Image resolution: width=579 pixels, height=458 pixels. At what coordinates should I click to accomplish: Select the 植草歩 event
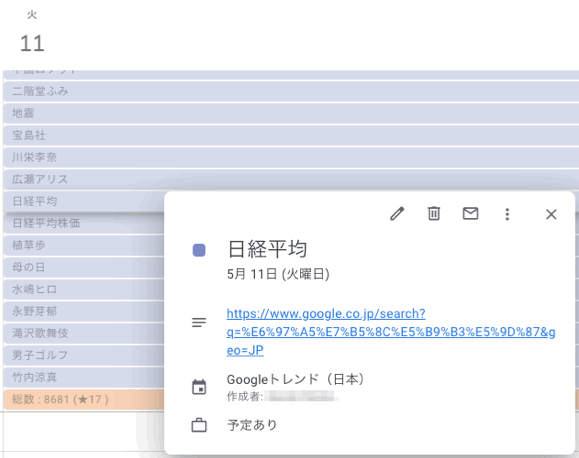coord(84,245)
